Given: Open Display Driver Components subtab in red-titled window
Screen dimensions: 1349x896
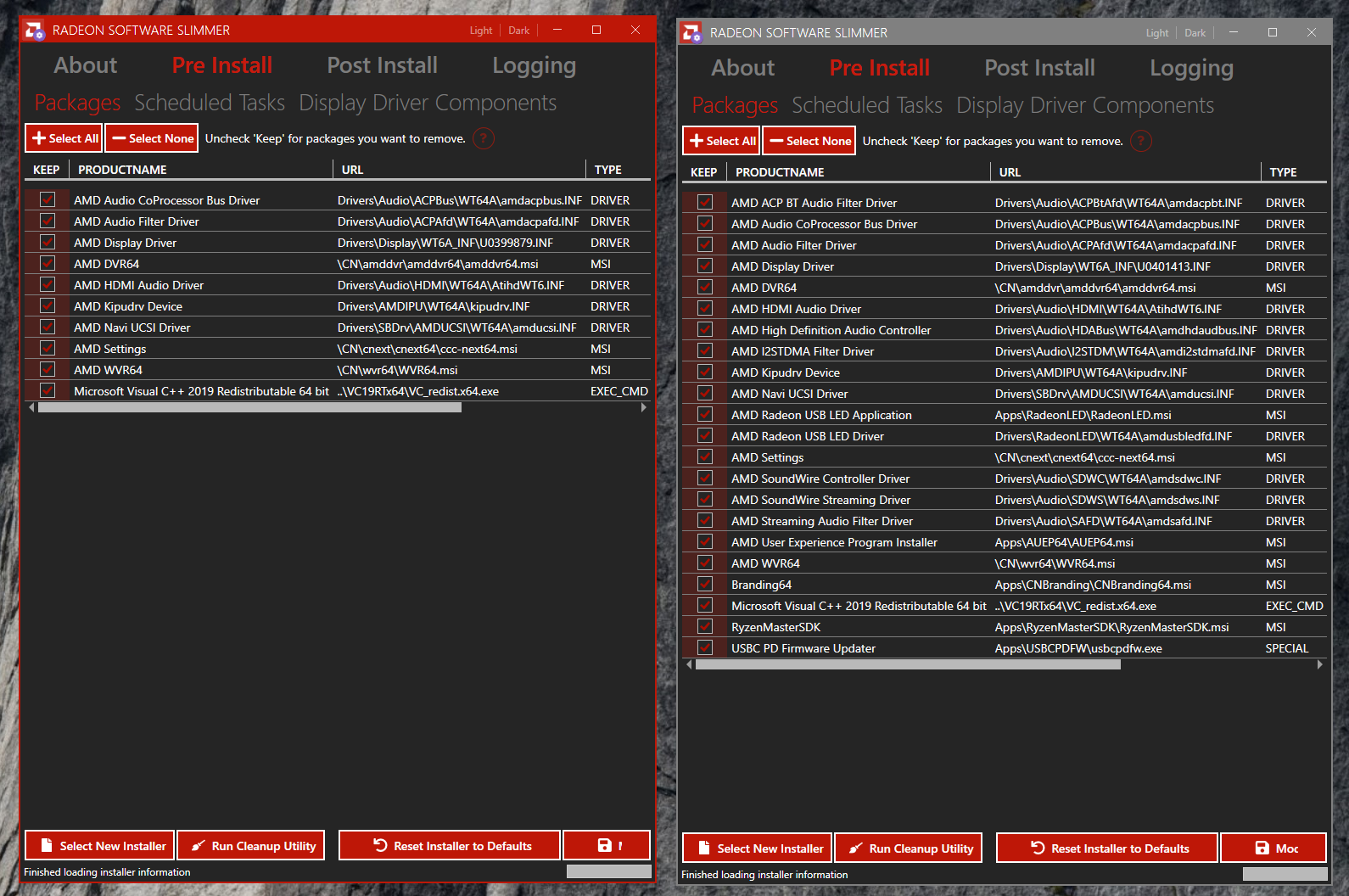Looking at the screenshot, I should click(x=428, y=104).
